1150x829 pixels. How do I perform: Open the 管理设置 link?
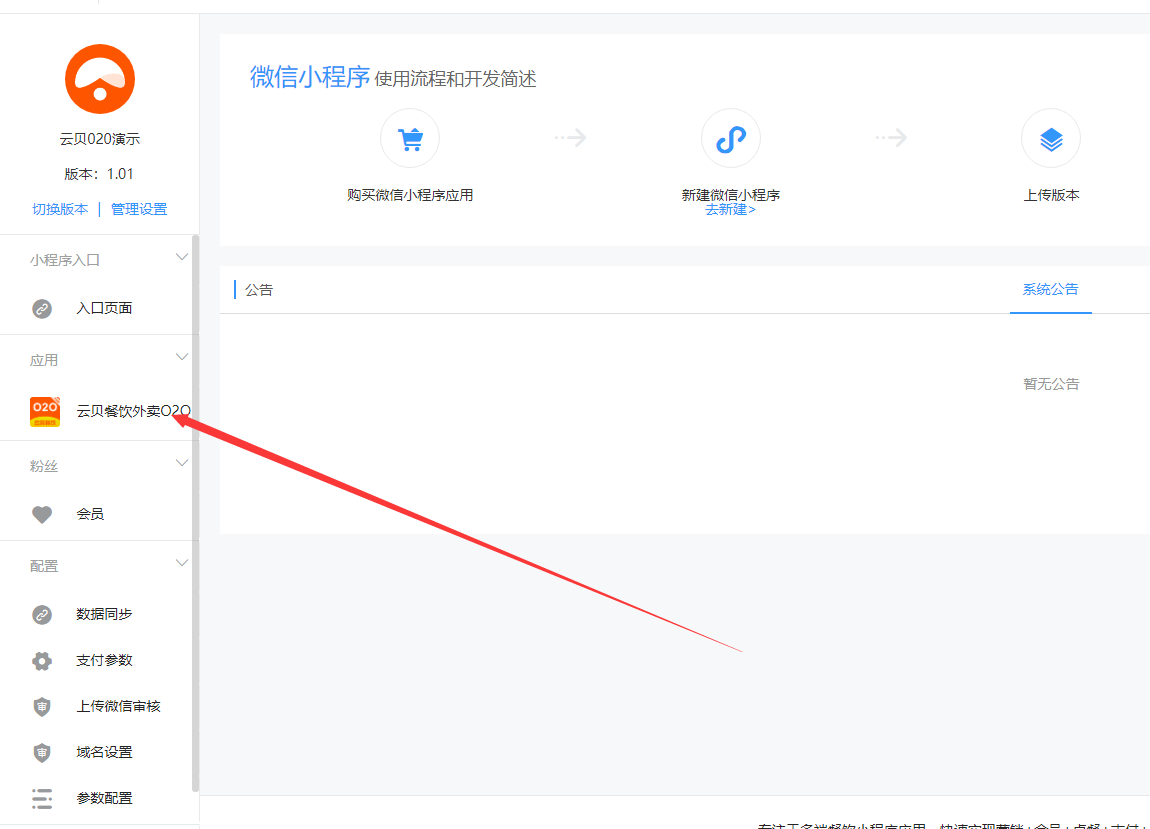pos(139,209)
